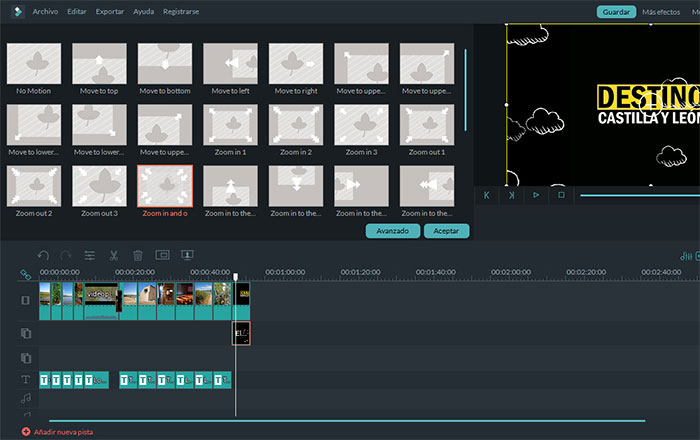Click the audio mixer icon above timeline
The image size is (700, 440).
(x=686, y=255)
